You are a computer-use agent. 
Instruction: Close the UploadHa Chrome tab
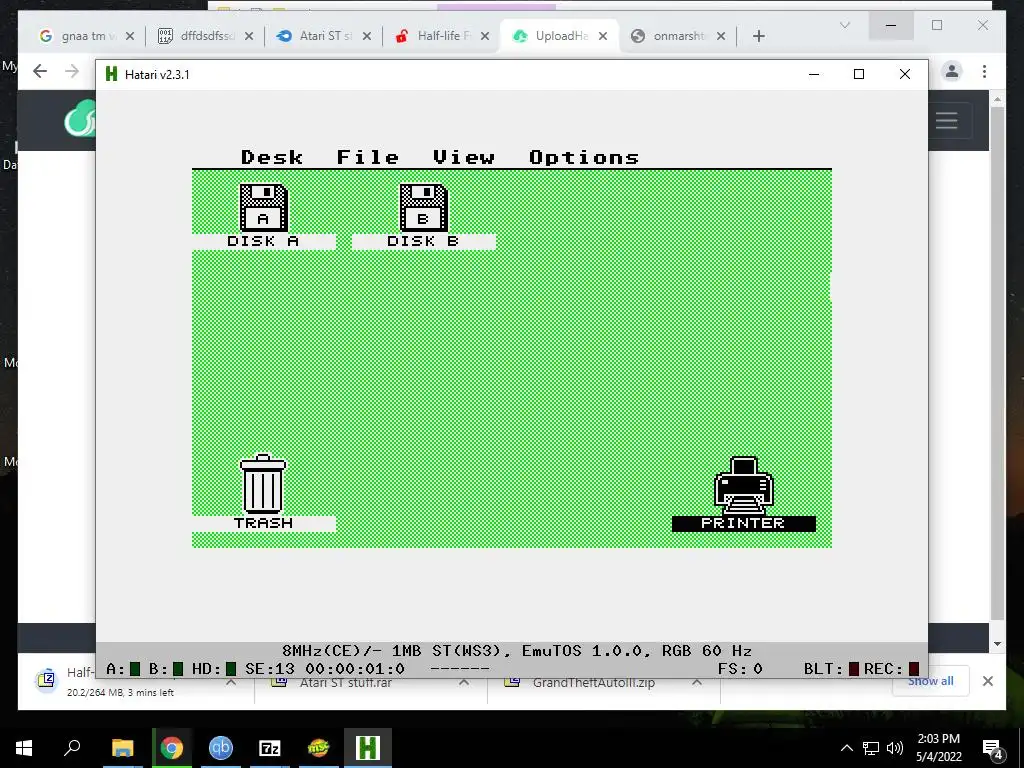(x=603, y=36)
